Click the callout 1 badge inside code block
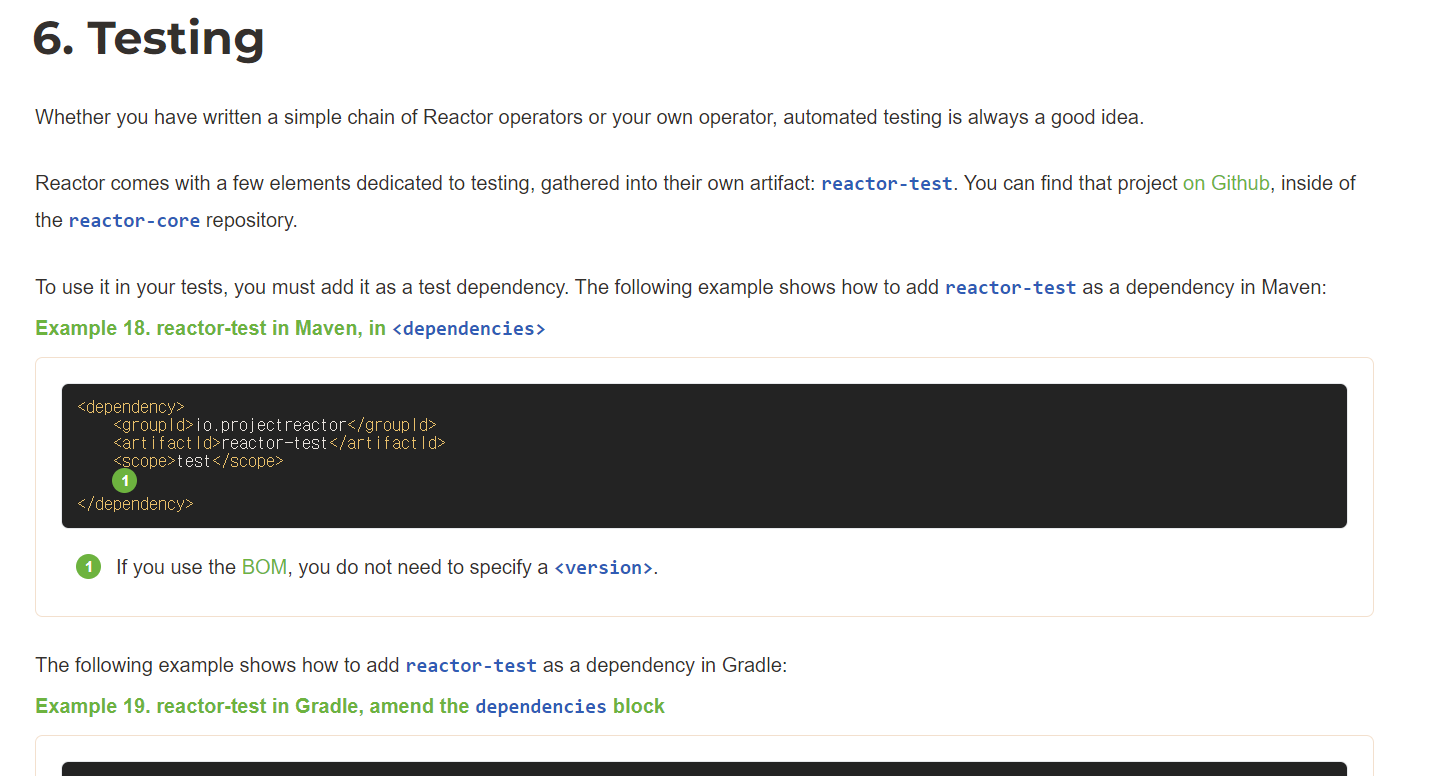The width and height of the screenshot is (1432, 776). (124, 481)
